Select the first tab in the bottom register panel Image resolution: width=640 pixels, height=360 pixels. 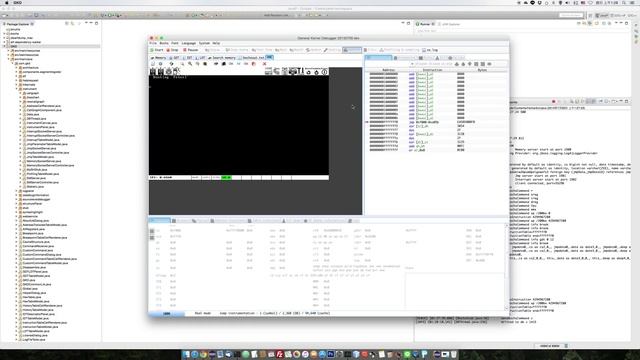tap(160, 220)
